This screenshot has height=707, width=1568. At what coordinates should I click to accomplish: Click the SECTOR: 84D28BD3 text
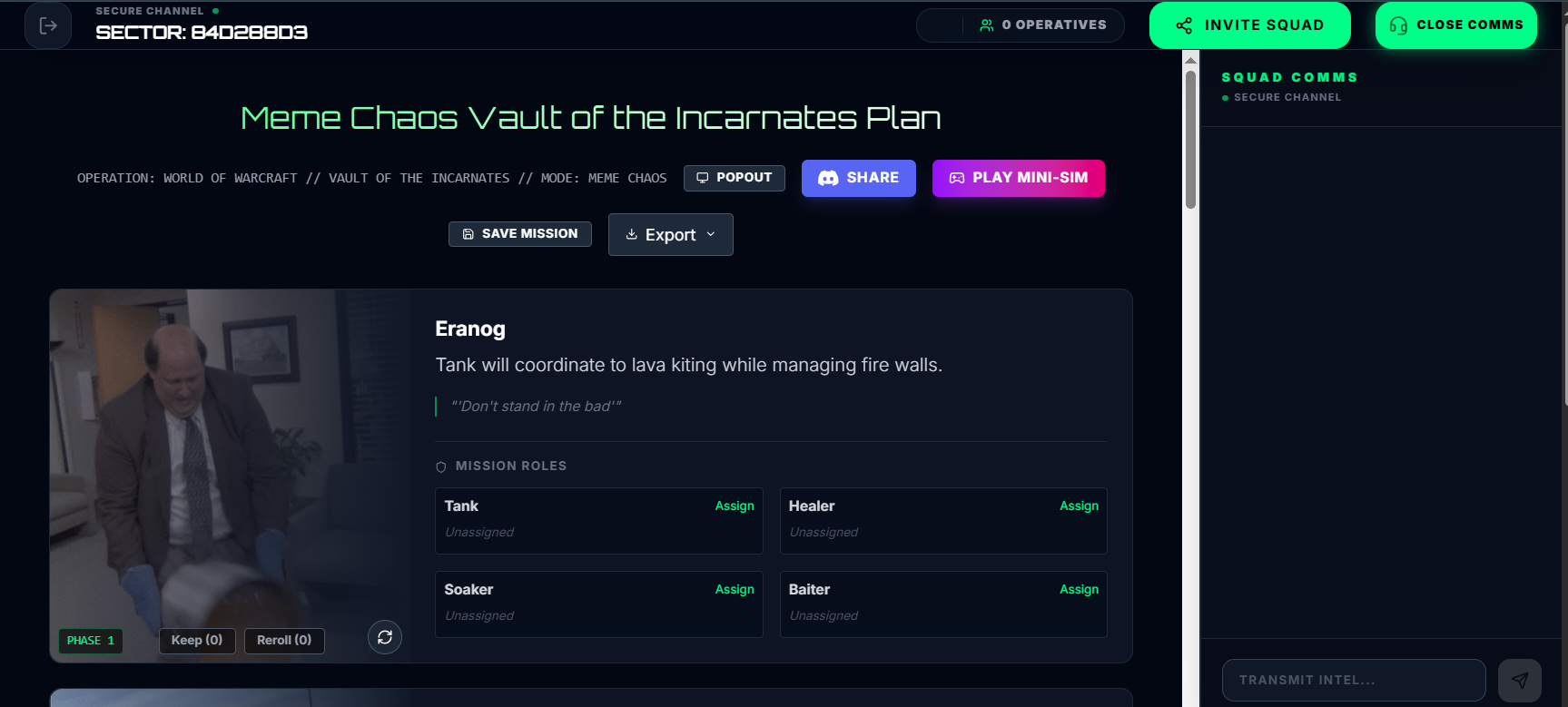202,33
